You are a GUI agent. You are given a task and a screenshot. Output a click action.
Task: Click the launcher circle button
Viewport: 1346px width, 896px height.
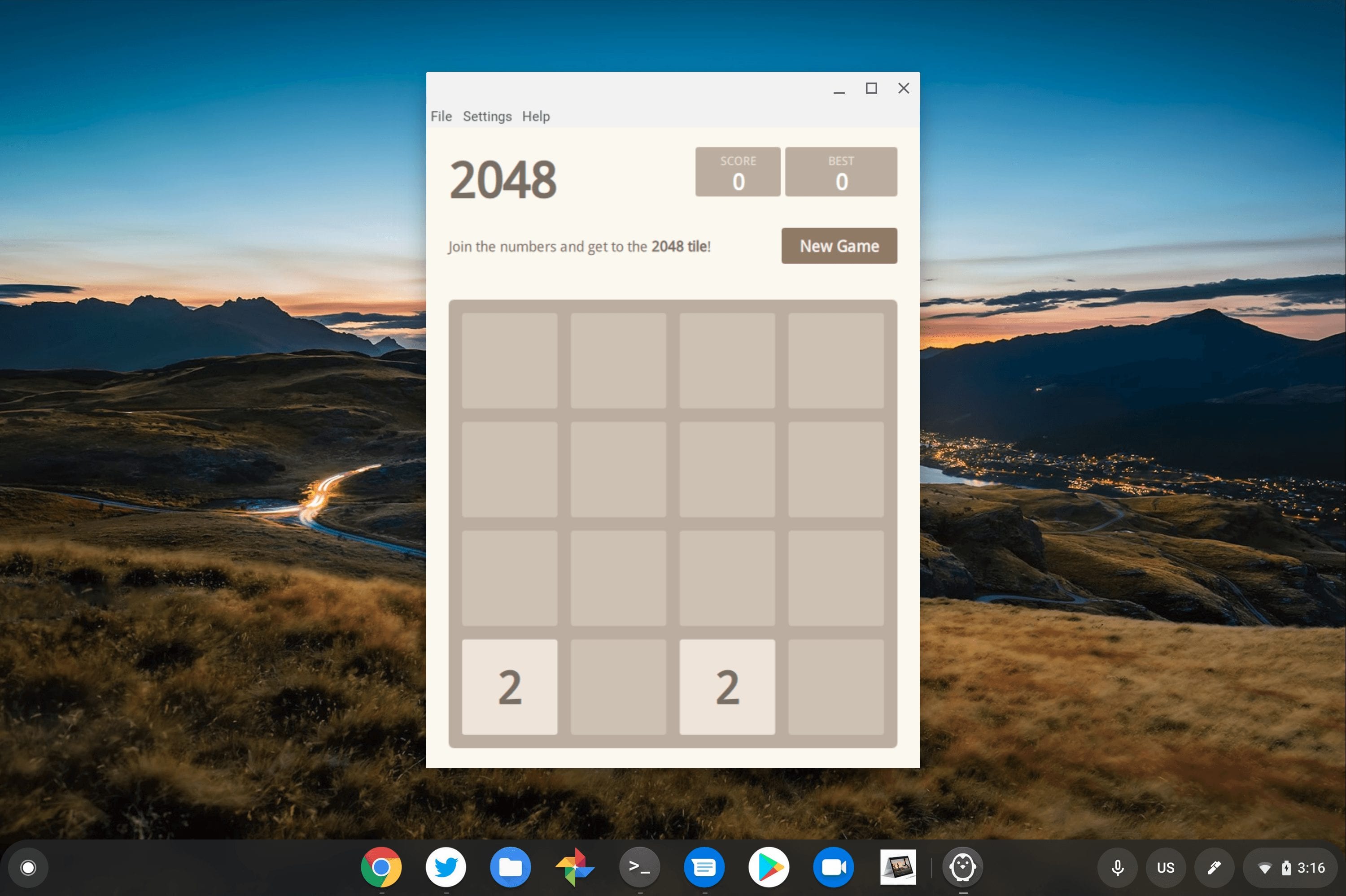tap(28, 867)
